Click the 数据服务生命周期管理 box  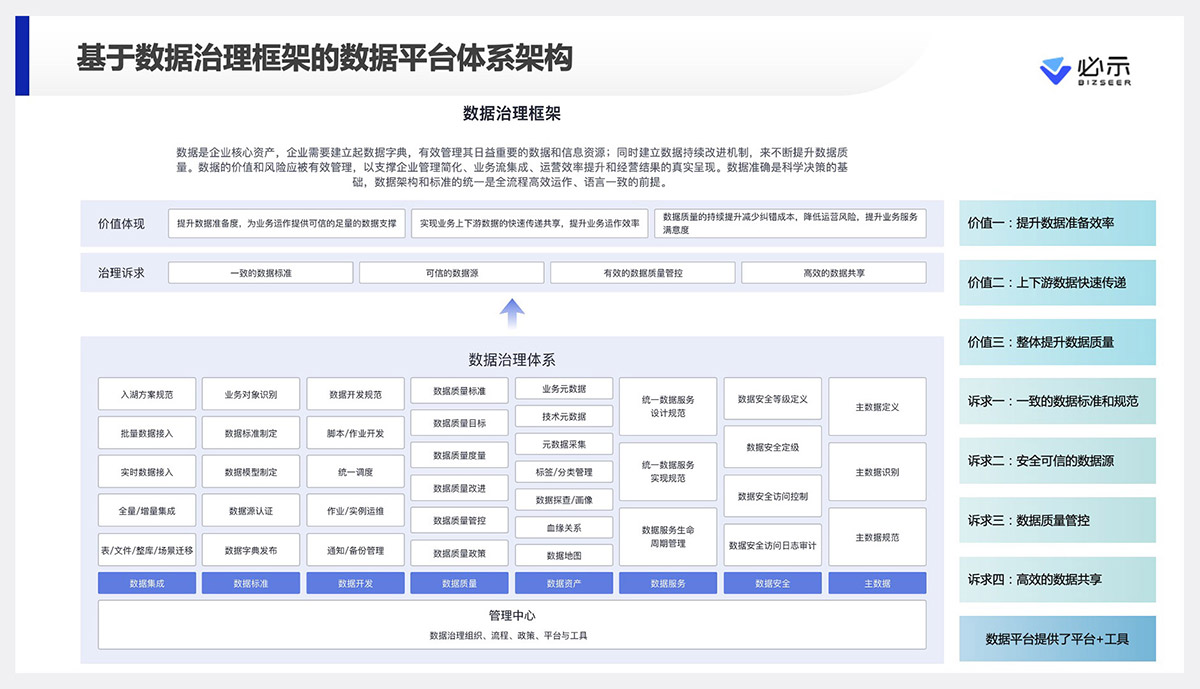pyautogui.click(x=668, y=537)
